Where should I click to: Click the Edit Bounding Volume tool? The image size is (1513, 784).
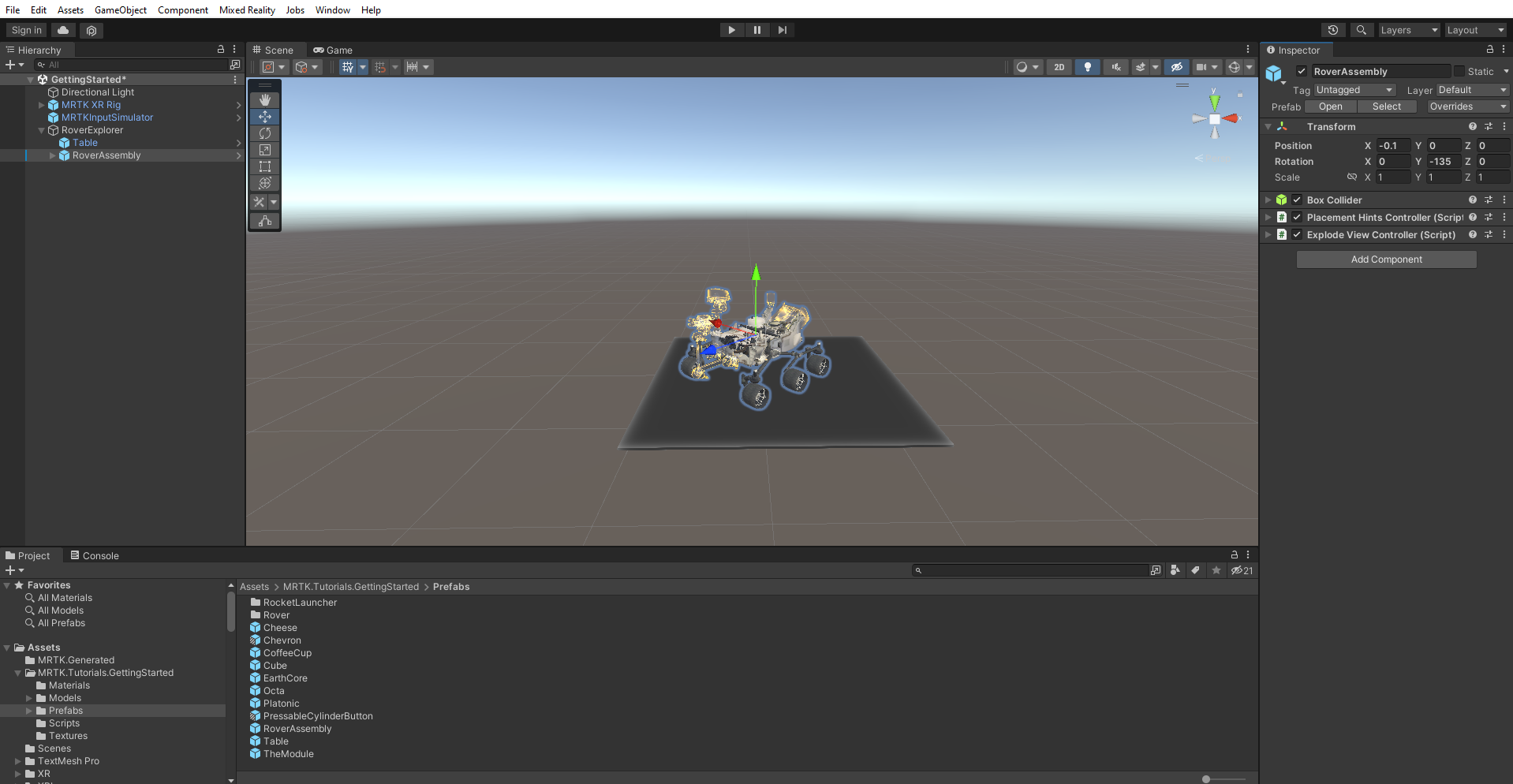(265, 221)
